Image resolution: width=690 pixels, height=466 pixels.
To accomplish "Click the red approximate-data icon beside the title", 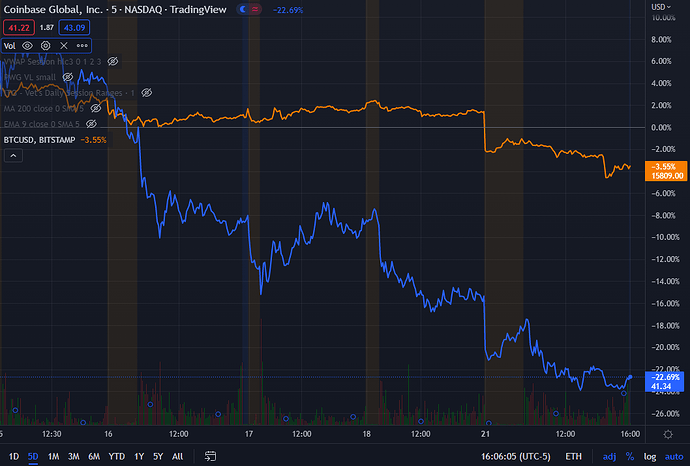I will pyautogui.click(x=255, y=9).
